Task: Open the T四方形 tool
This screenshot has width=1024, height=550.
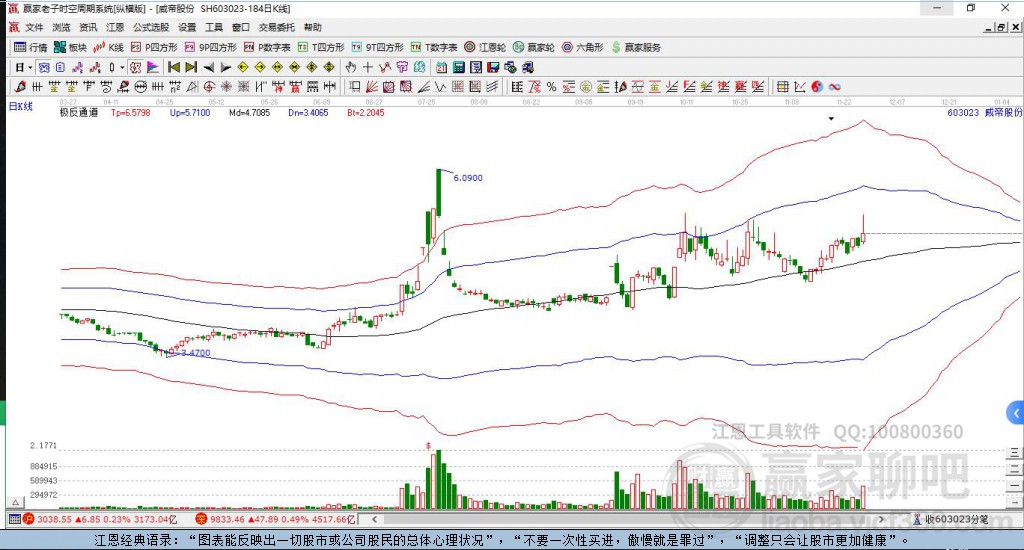Action: pos(321,47)
